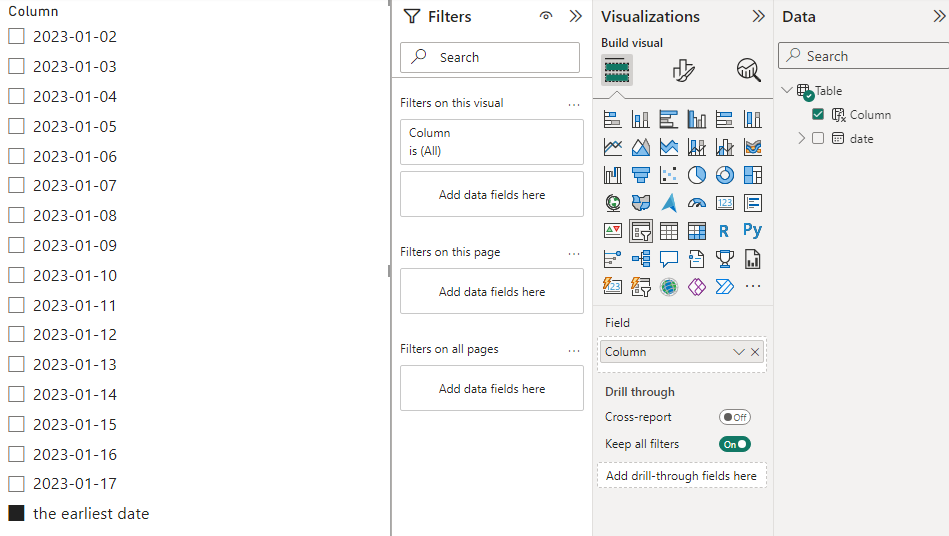Collapse the Table tree node
This screenshot has height=536, width=949.
pos(787,90)
